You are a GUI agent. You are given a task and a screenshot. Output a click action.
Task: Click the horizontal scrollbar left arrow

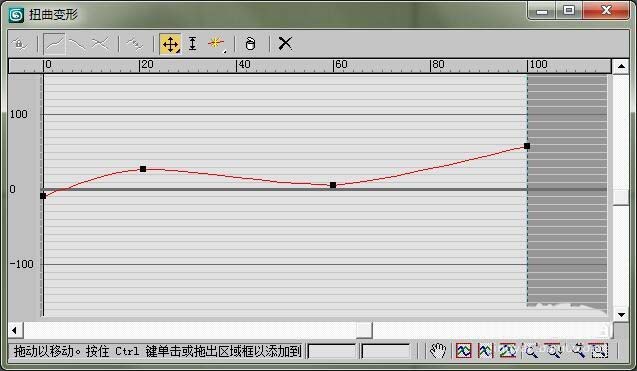15,330
